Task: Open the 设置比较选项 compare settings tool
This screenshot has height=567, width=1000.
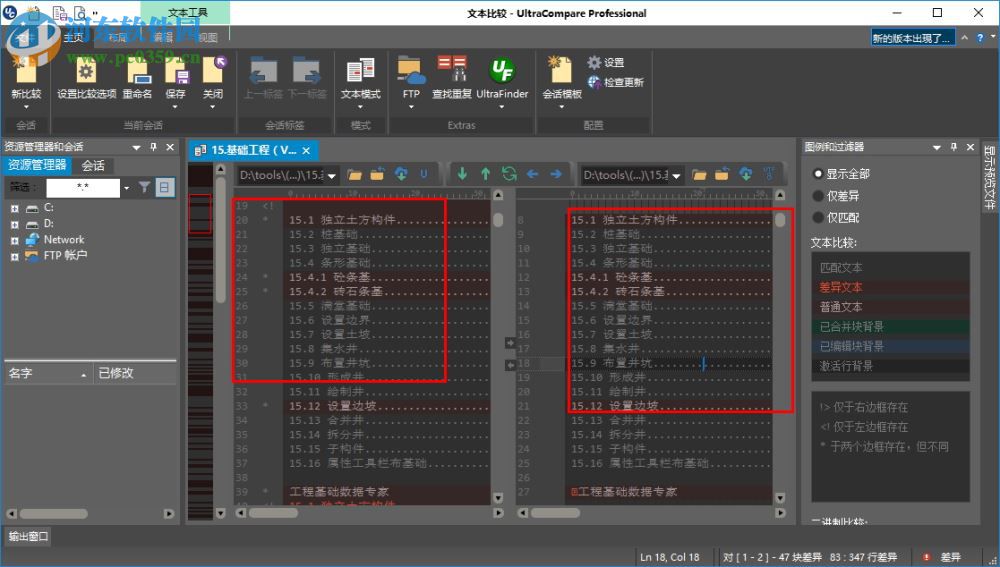Action: click(x=86, y=78)
